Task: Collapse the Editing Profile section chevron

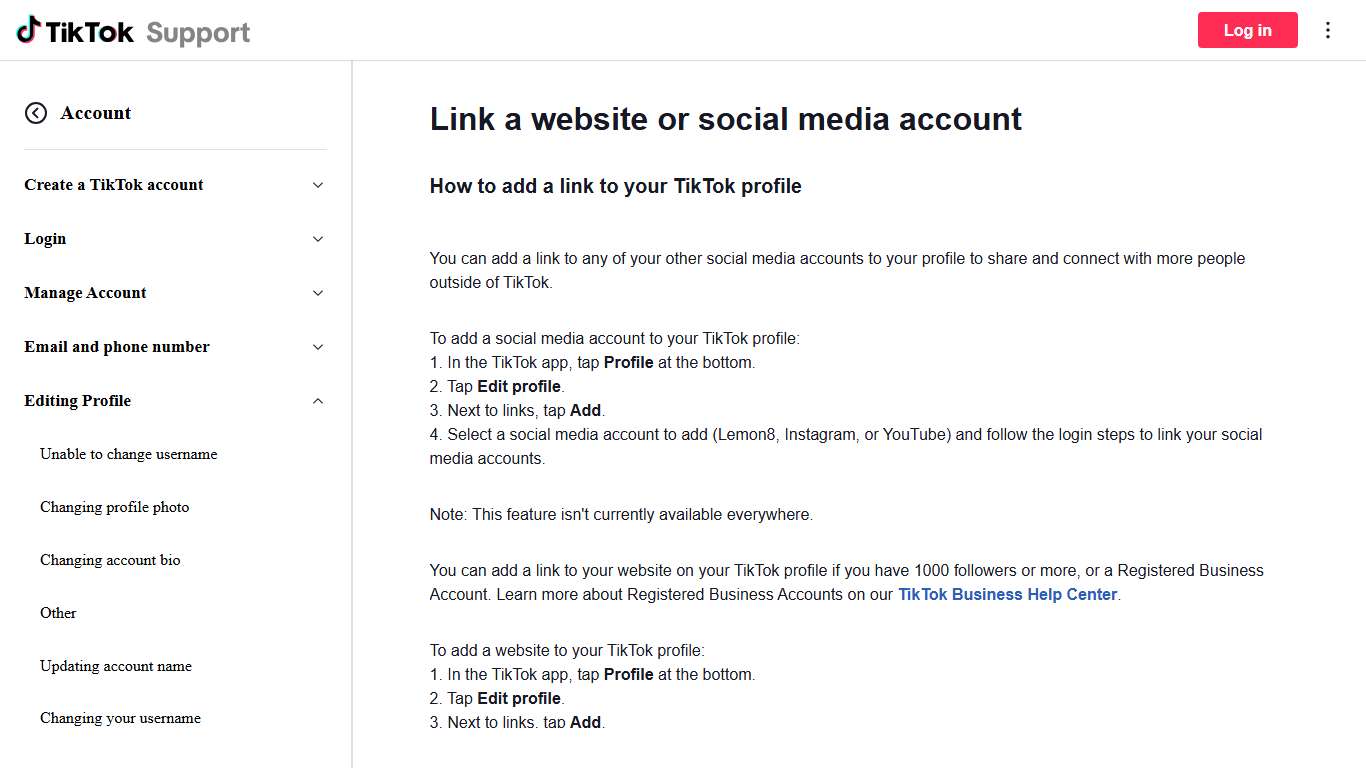Action: pyautogui.click(x=318, y=401)
